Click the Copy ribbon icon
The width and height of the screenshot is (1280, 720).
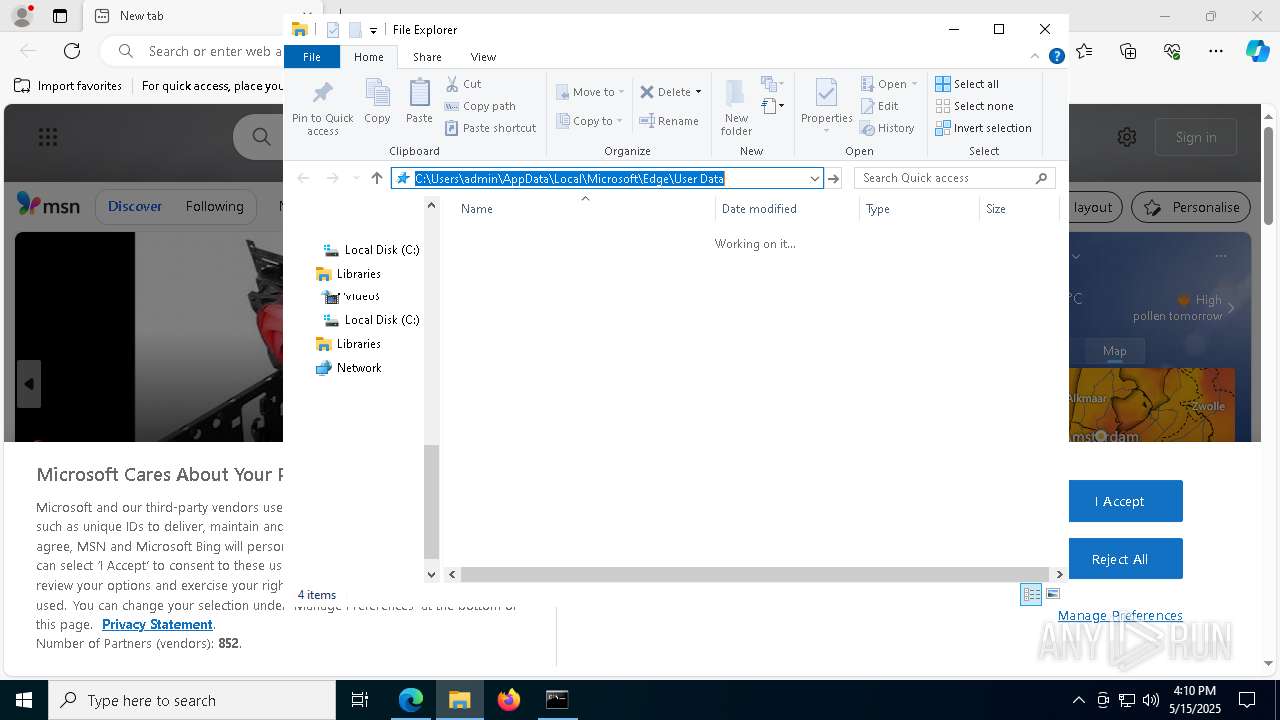(377, 102)
